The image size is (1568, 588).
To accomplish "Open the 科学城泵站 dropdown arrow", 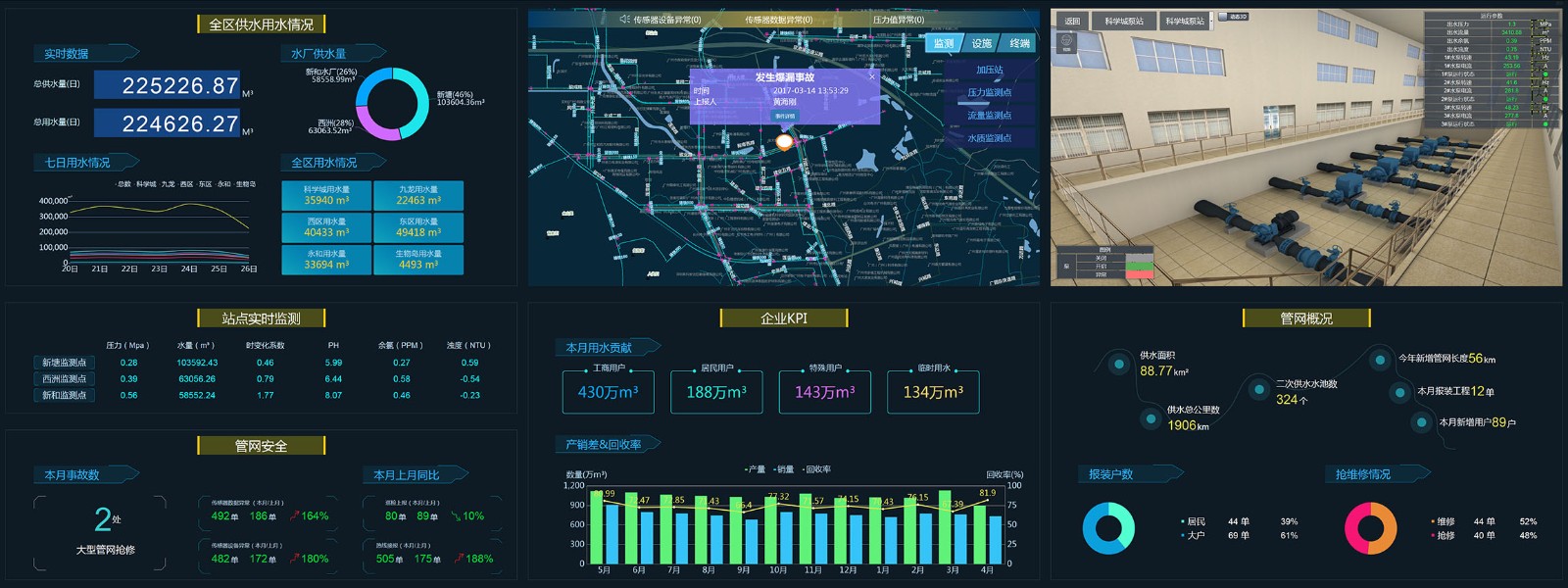I will point(1211,20).
